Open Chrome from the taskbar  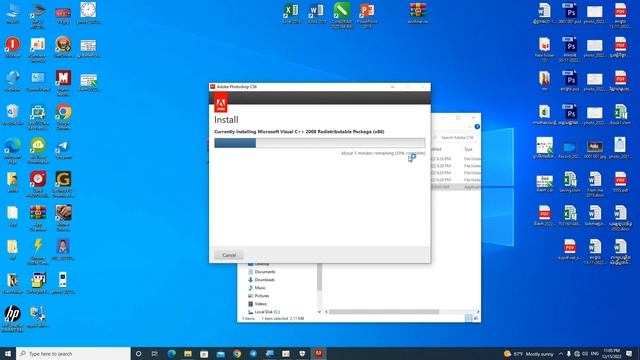tap(237, 353)
